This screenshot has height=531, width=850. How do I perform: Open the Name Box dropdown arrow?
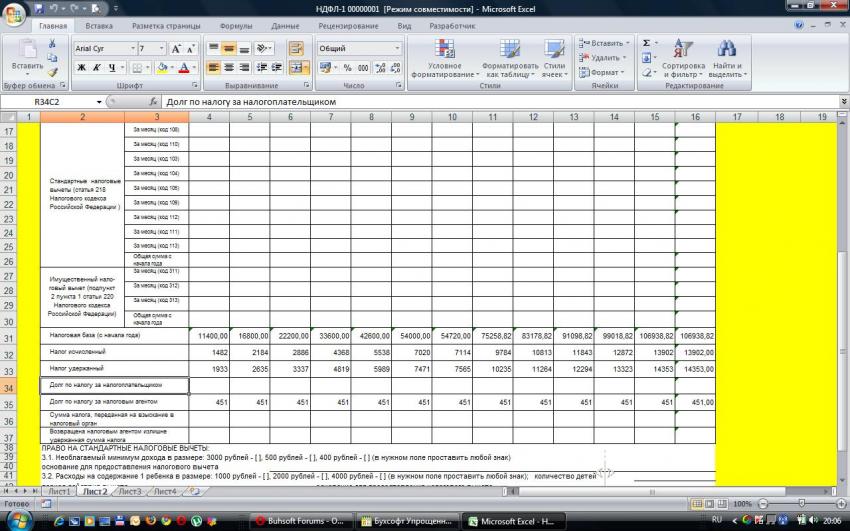[98, 102]
